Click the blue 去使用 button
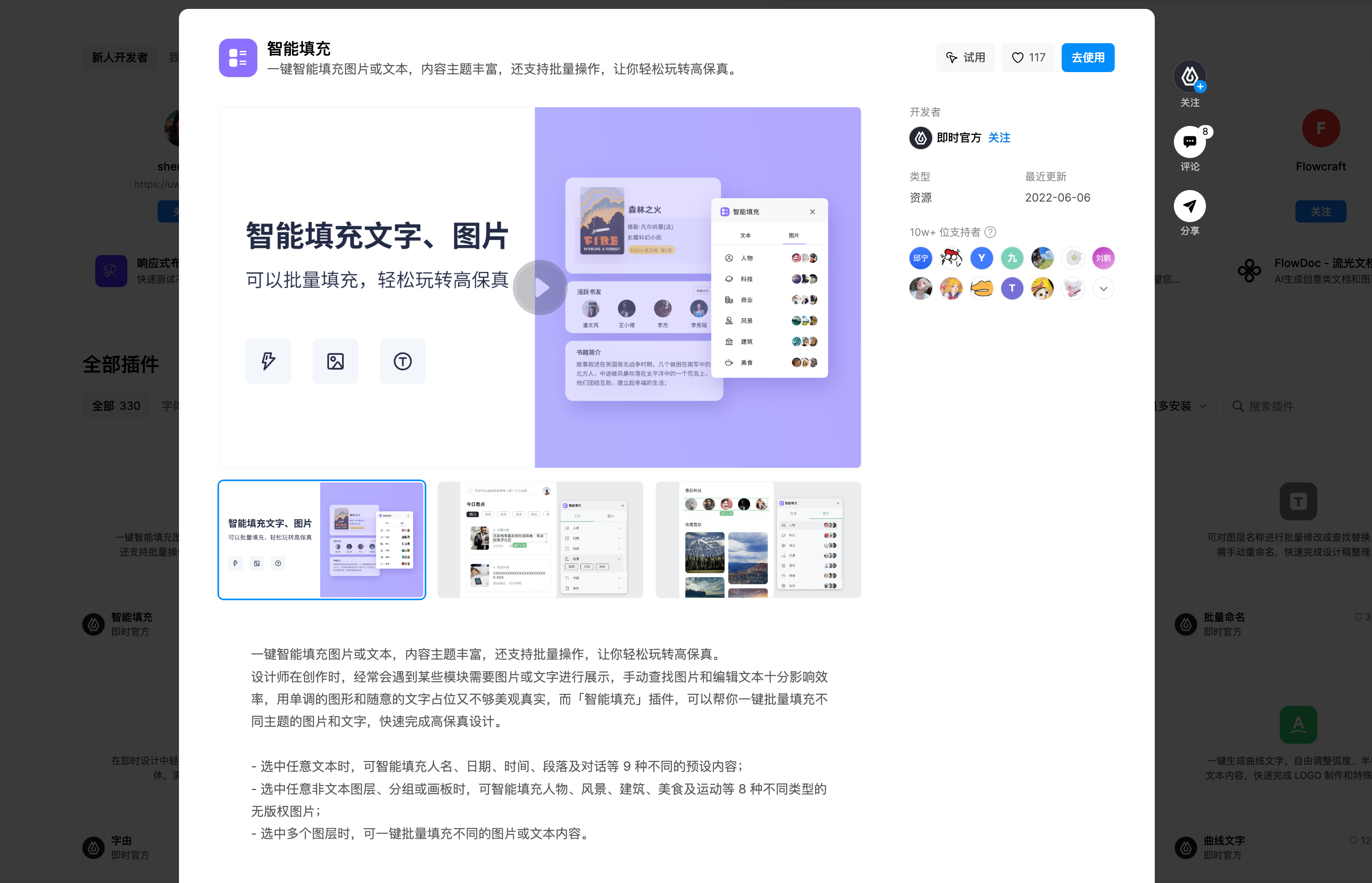1372x883 pixels. point(1088,57)
